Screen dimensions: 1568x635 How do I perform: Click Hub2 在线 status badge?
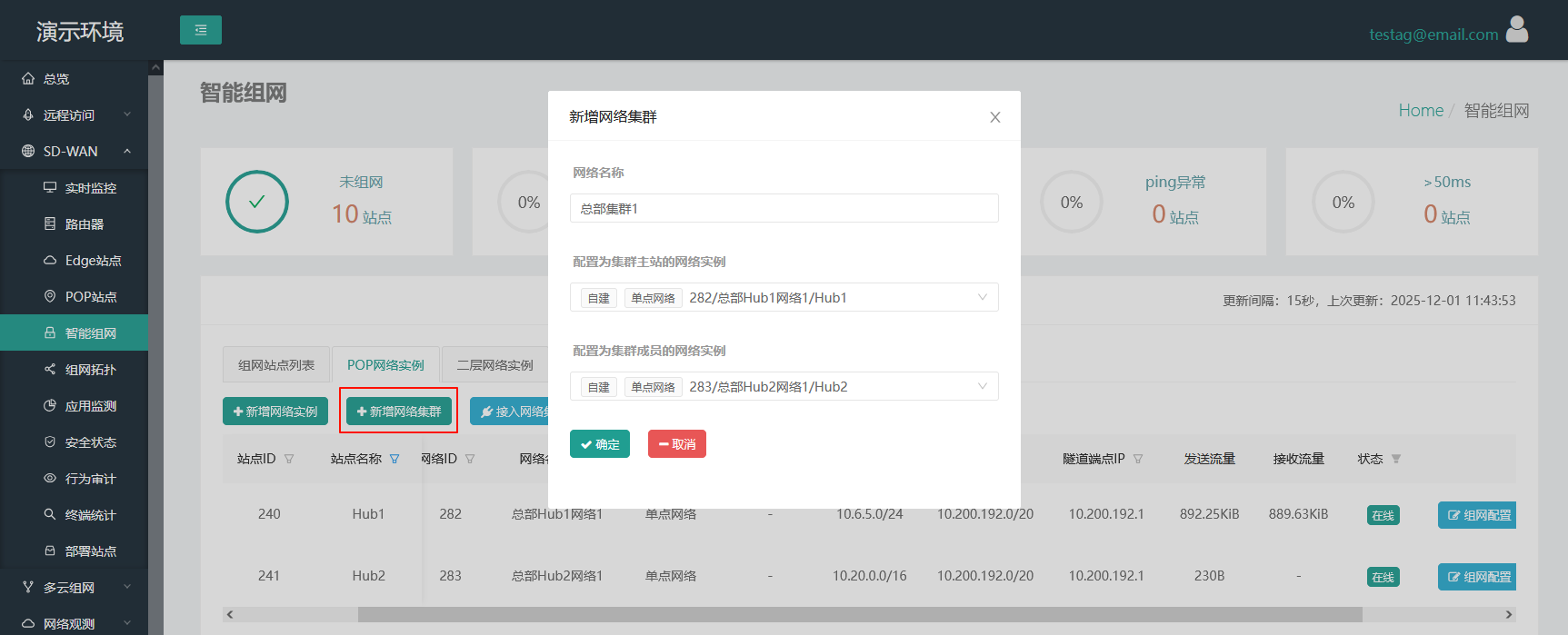pos(1383,577)
